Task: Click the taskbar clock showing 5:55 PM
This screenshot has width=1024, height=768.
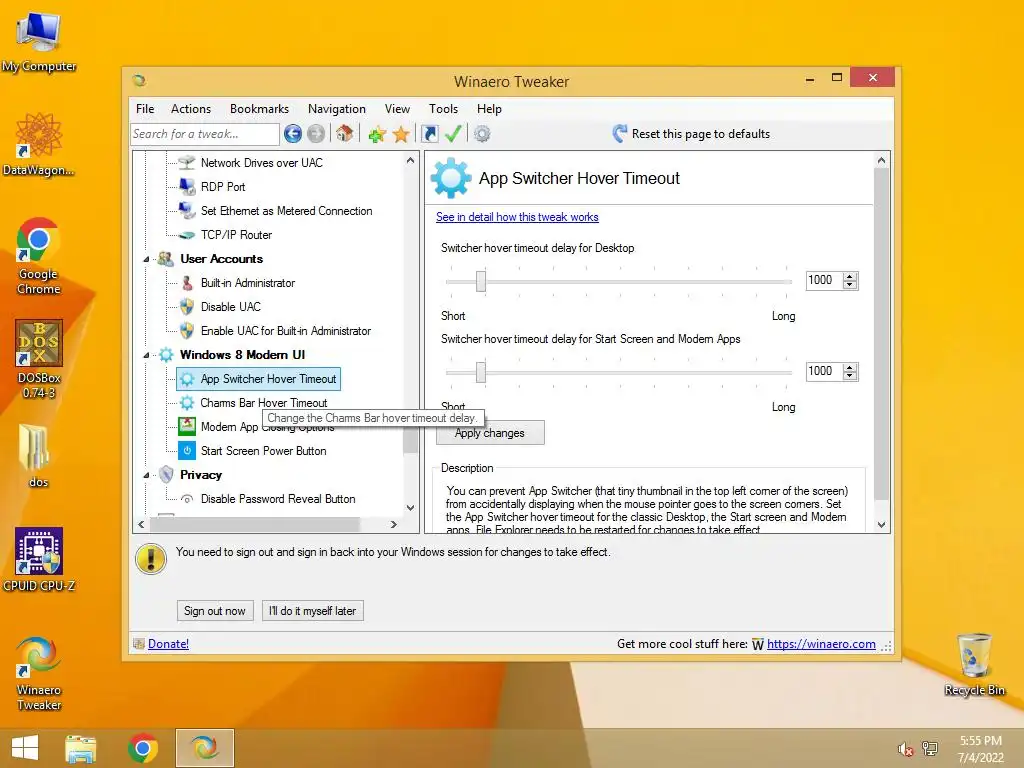Action: [x=980, y=749]
